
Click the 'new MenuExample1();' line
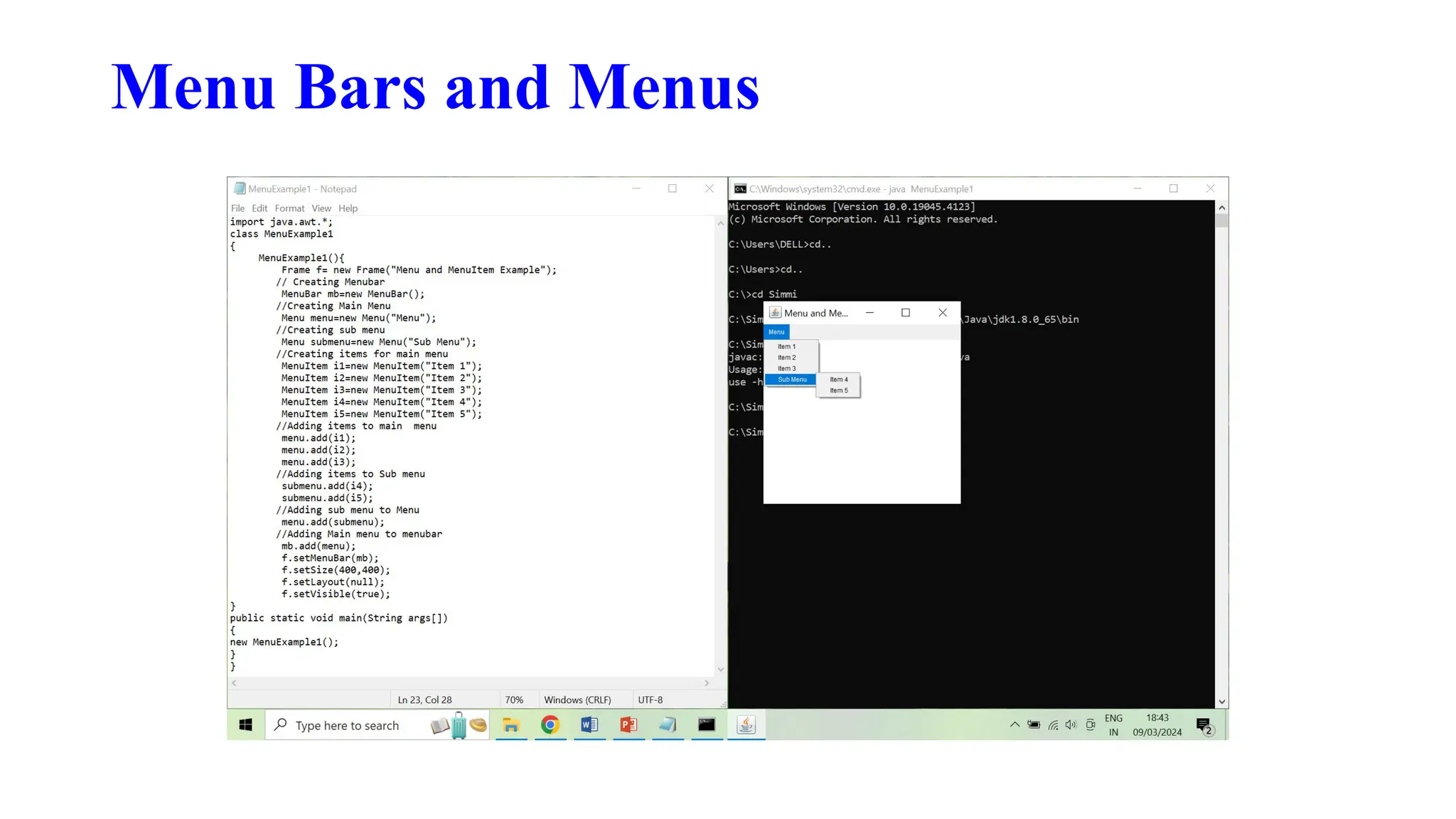pos(284,642)
